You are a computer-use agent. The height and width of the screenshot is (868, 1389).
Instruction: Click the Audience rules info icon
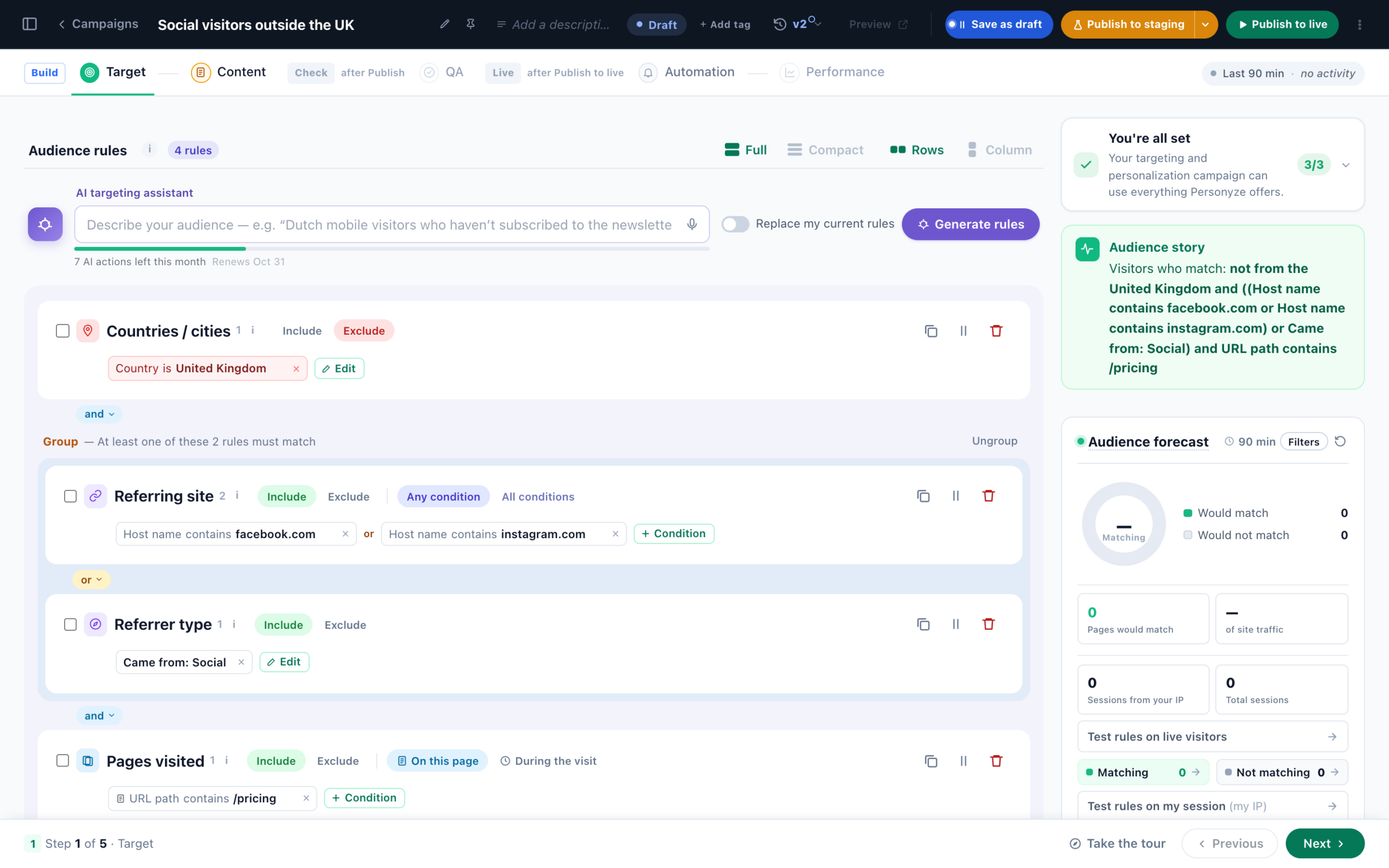tap(149, 149)
